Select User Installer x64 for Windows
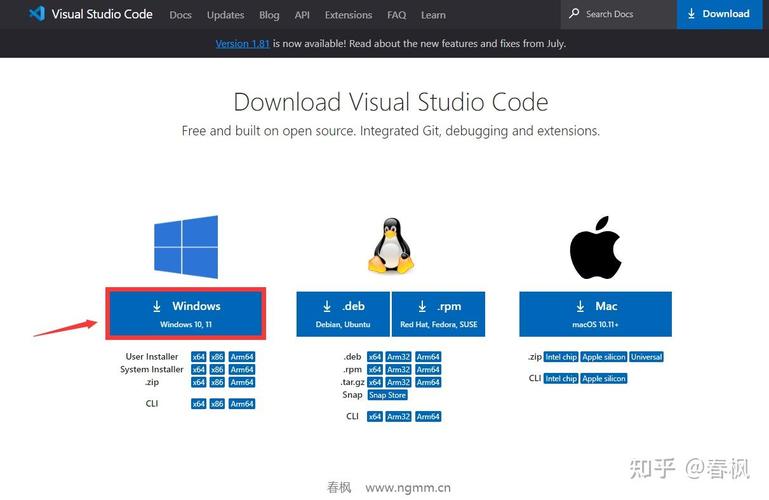 click(x=199, y=357)
